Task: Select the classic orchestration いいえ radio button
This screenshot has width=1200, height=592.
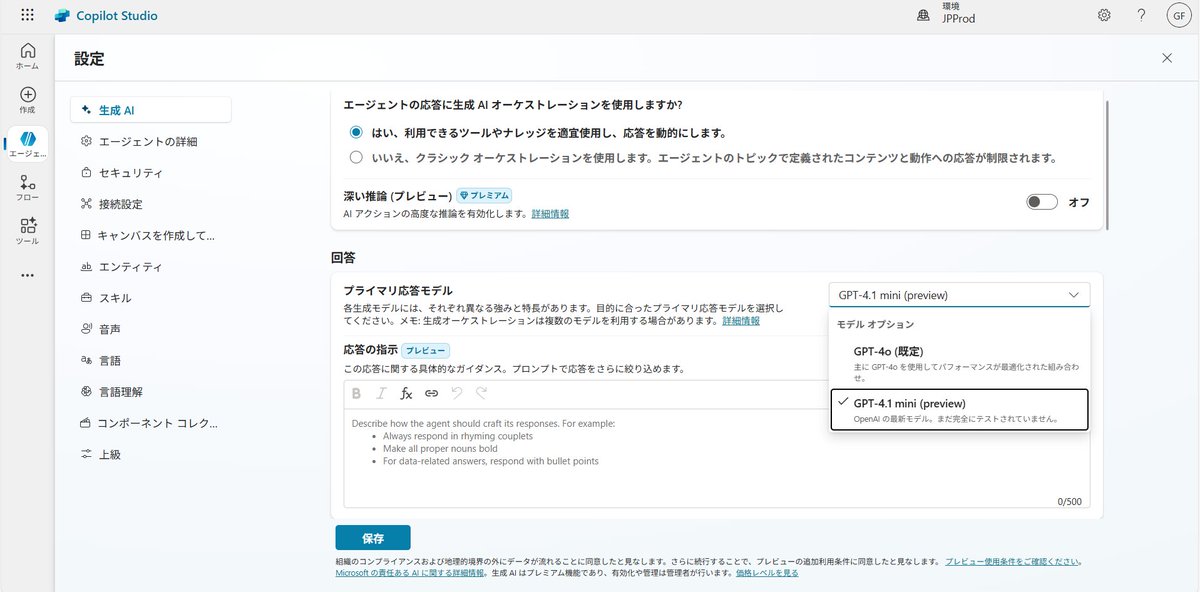Action: click(x=355, y=157)
